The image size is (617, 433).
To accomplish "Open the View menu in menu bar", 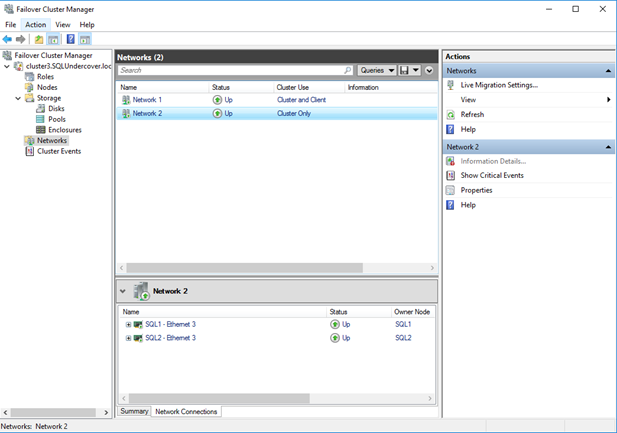I will 63,24.
